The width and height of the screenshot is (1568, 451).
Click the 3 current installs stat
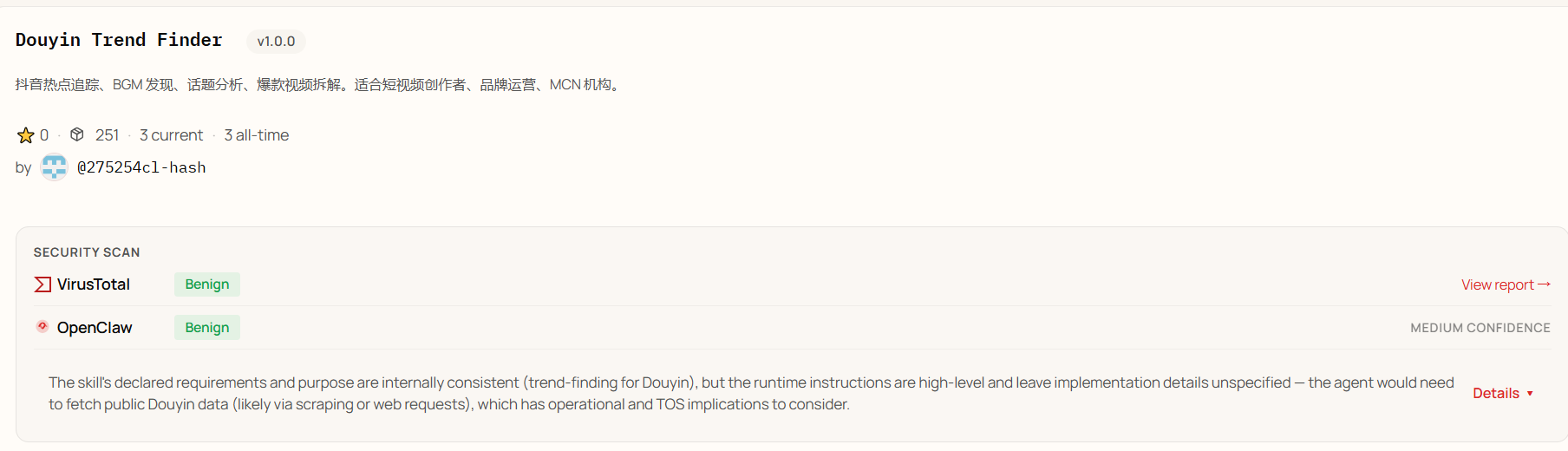[171, 135]
